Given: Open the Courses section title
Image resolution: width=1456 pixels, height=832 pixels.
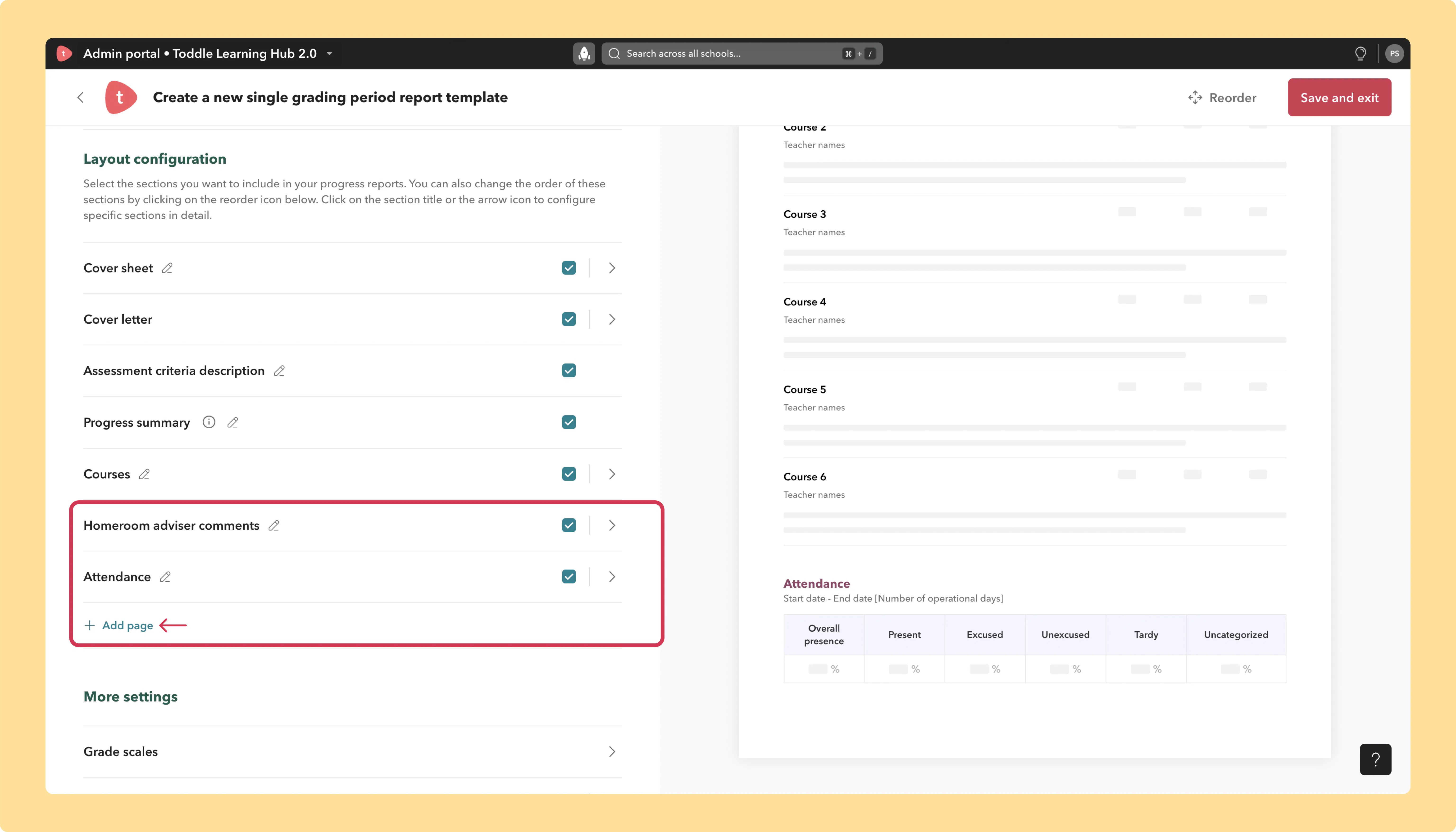Looking at the screenshot, I should pyautogui.click(x=107, y=474).
